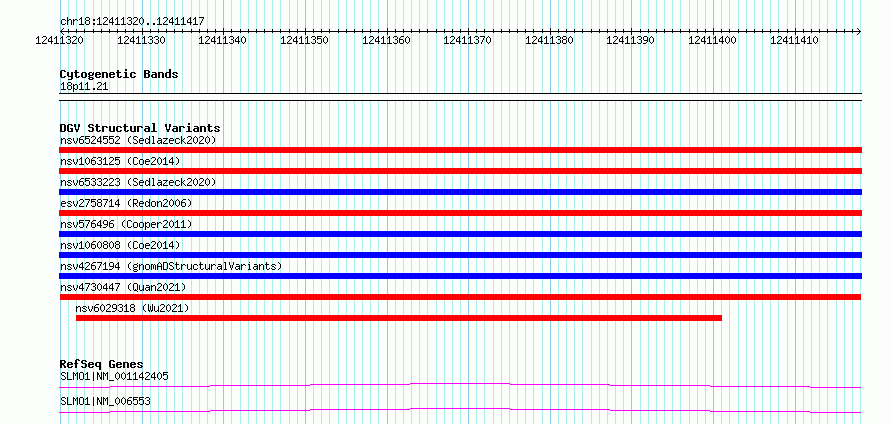This screenshot has width=890, height=424.
Task: Click the chr18:12411320..12411417 region label
Action: pos(132,22)
